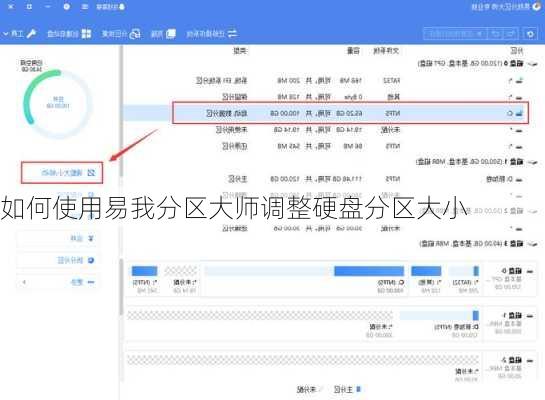
Task: Click the 111.98 GB free space value
Action: click(x=346, y=179)
